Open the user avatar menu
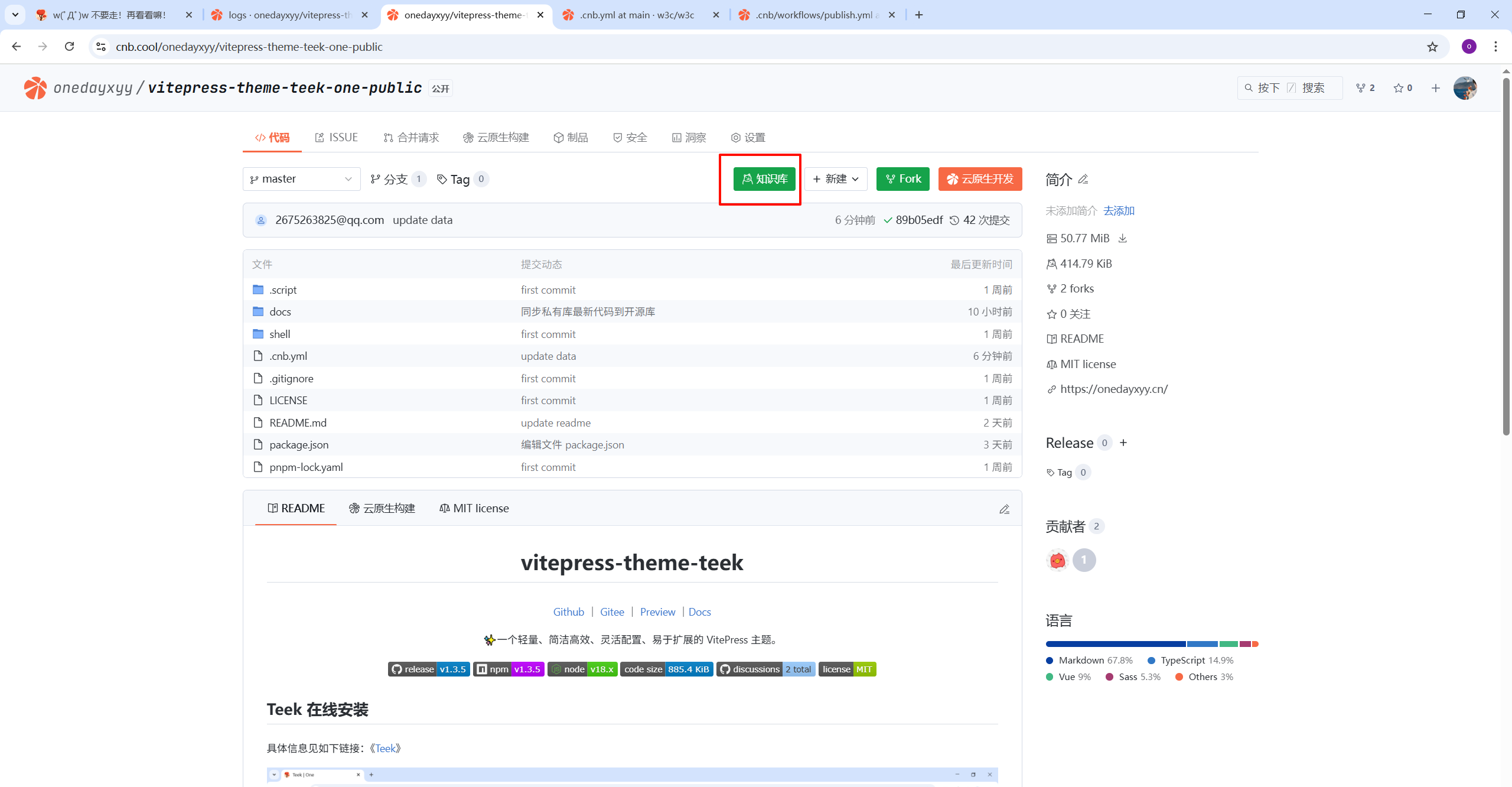 [1465, 88]
